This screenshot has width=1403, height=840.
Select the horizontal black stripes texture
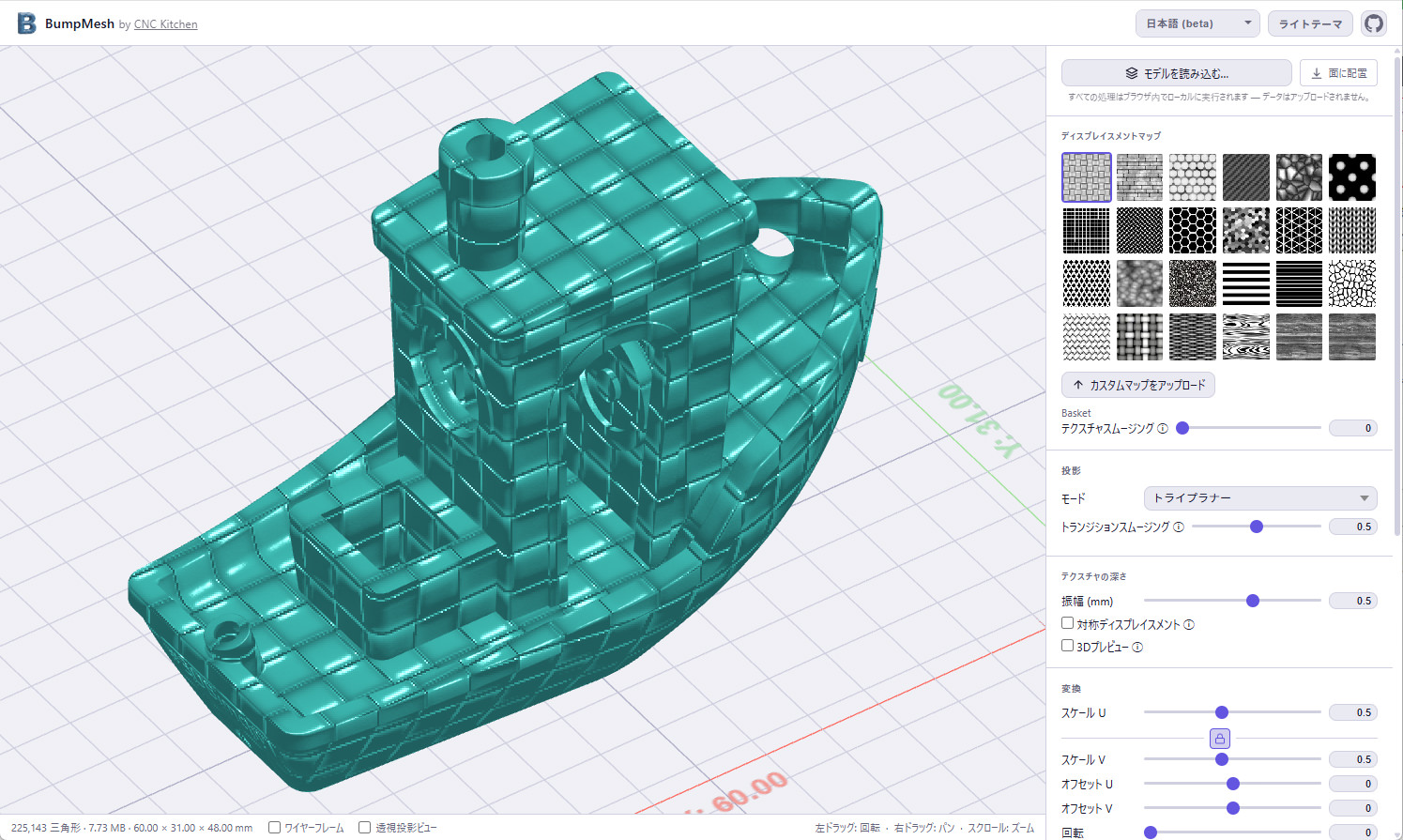pos(1246,284)
